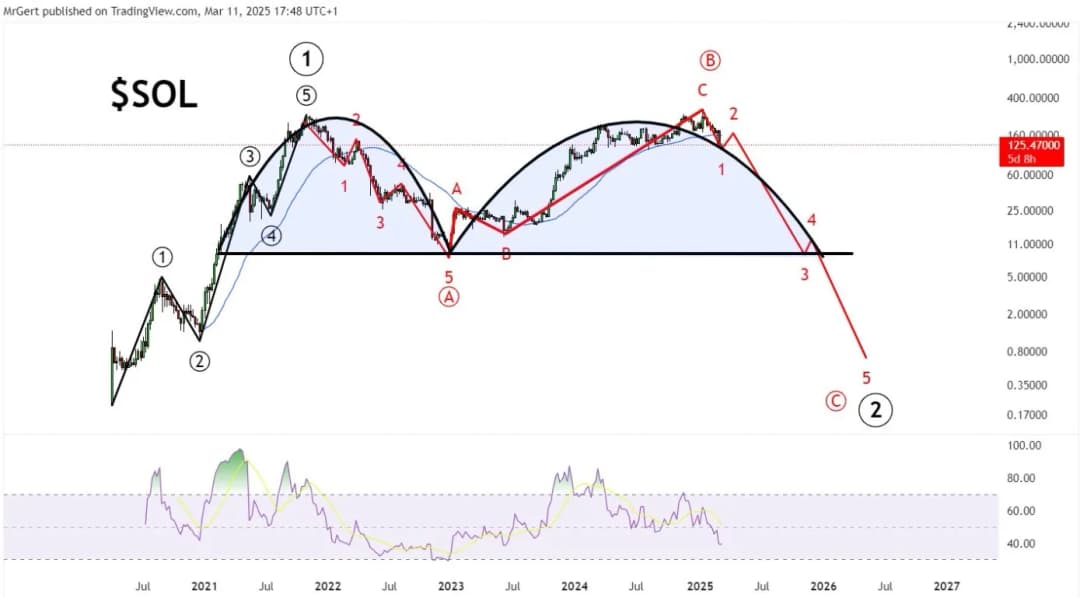Click the red 125.47000 current price label
Screen dimensions: 1080x598
click(x=1029, y=146)
